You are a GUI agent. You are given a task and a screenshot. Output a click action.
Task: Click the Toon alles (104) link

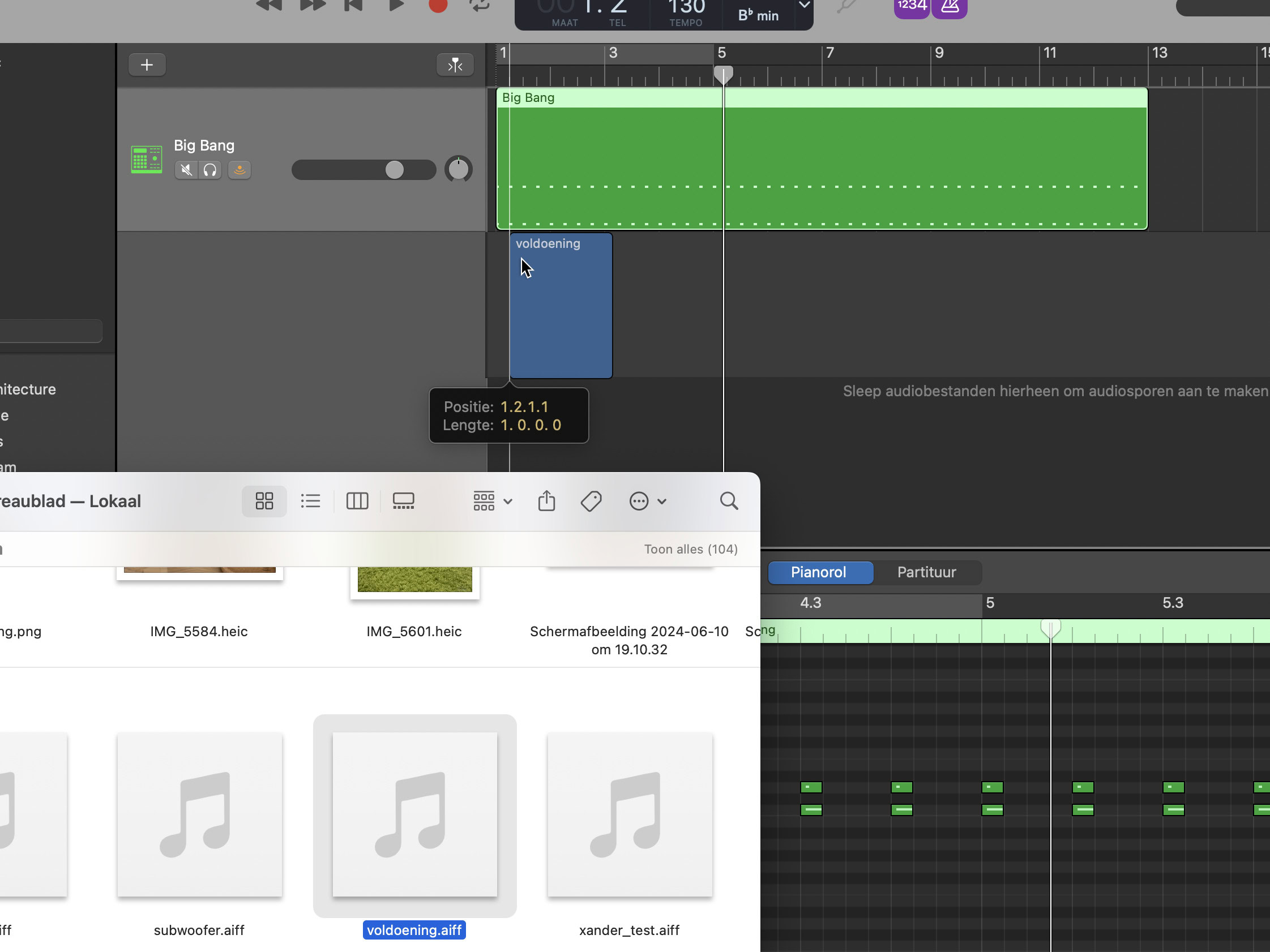pyautogui.click(x=691, y=548)
